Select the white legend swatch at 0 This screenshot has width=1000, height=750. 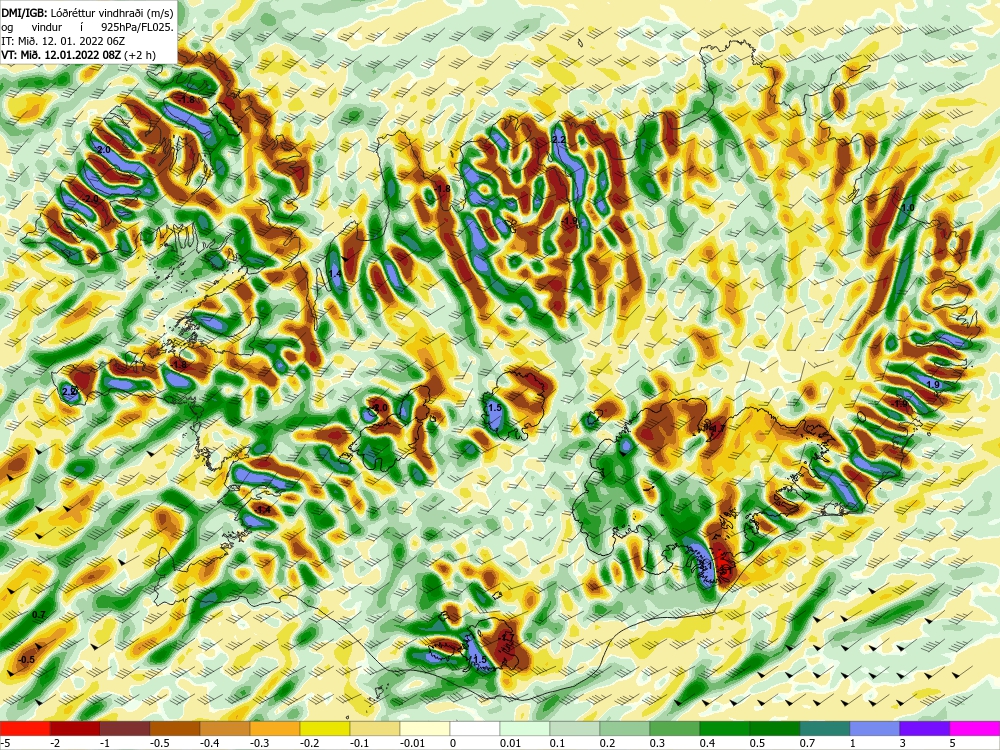coord(475,729)
